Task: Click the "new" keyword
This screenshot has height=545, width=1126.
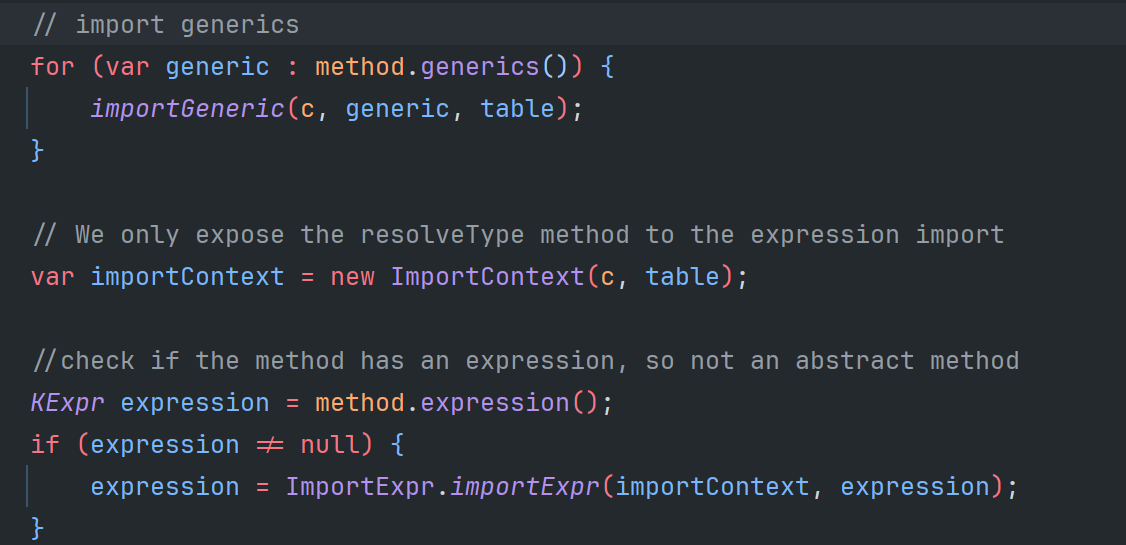Action: tap(352, 277)
